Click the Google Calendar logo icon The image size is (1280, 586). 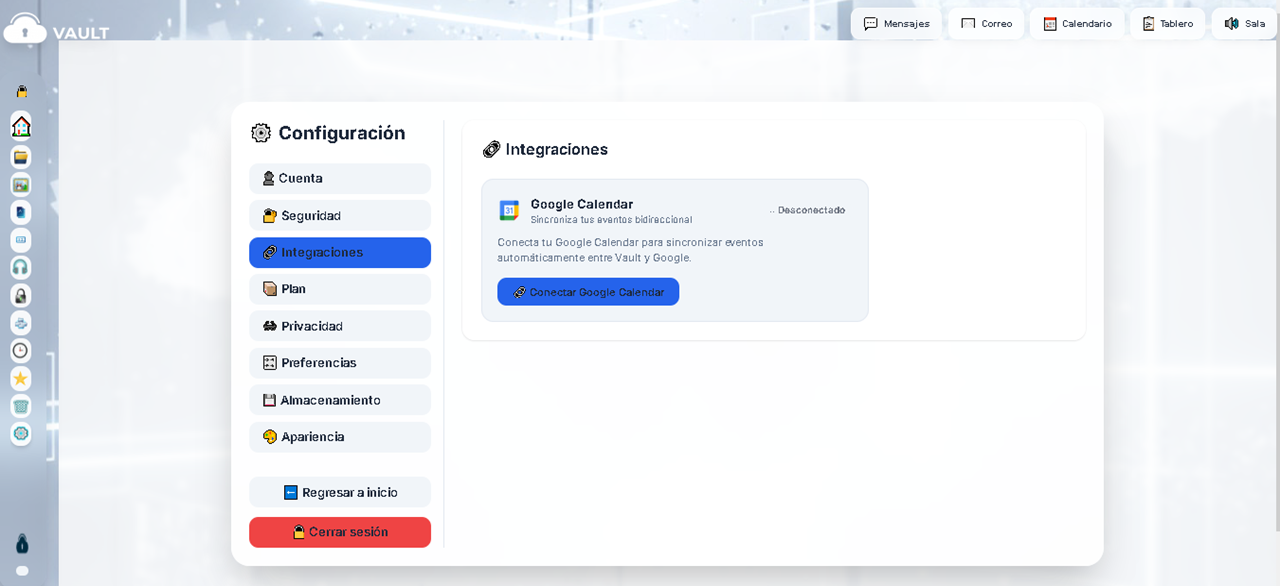tap(509, 210)
